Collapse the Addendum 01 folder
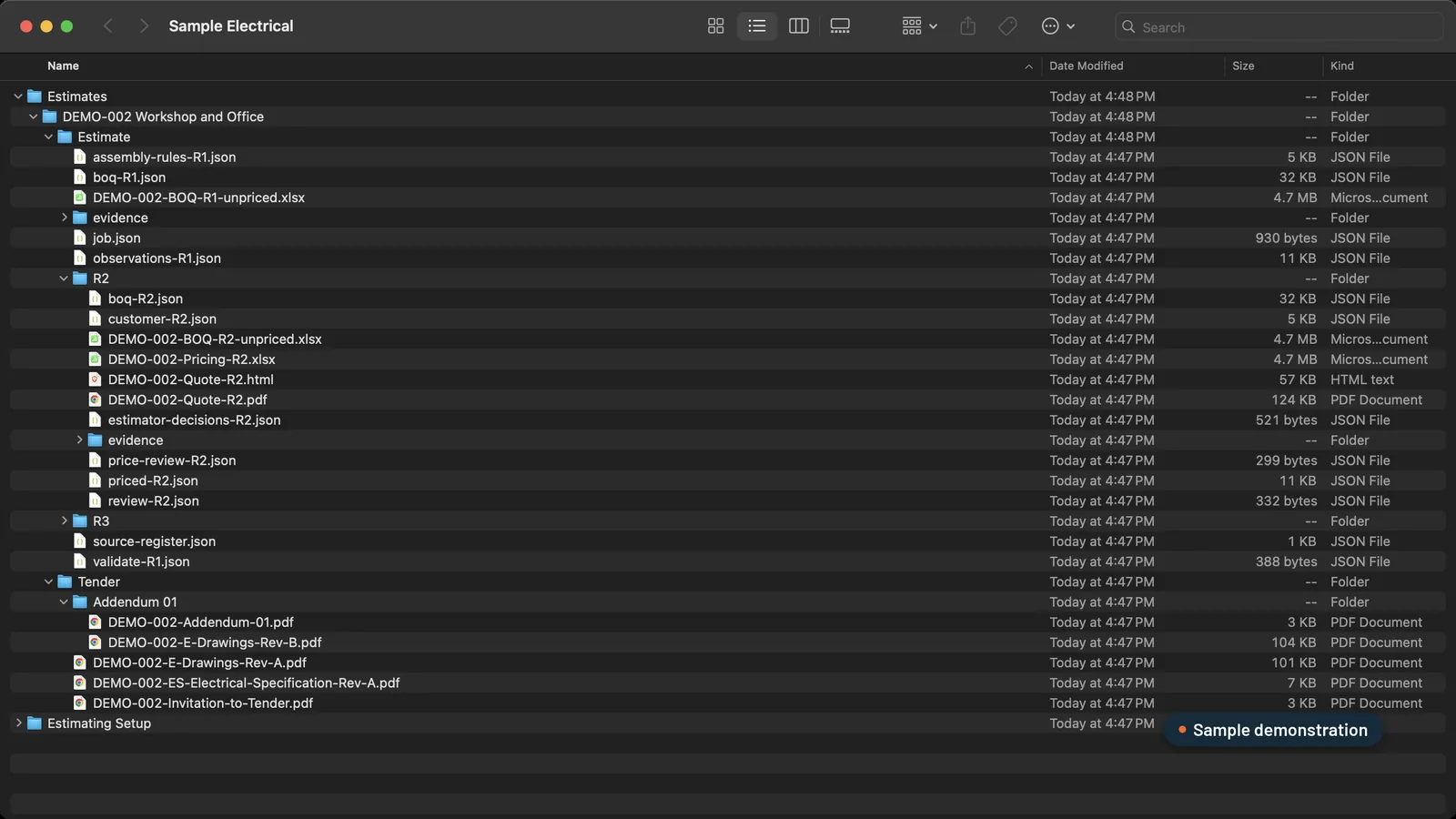The height and width of the screenshot is (819, 1456). 64,602
